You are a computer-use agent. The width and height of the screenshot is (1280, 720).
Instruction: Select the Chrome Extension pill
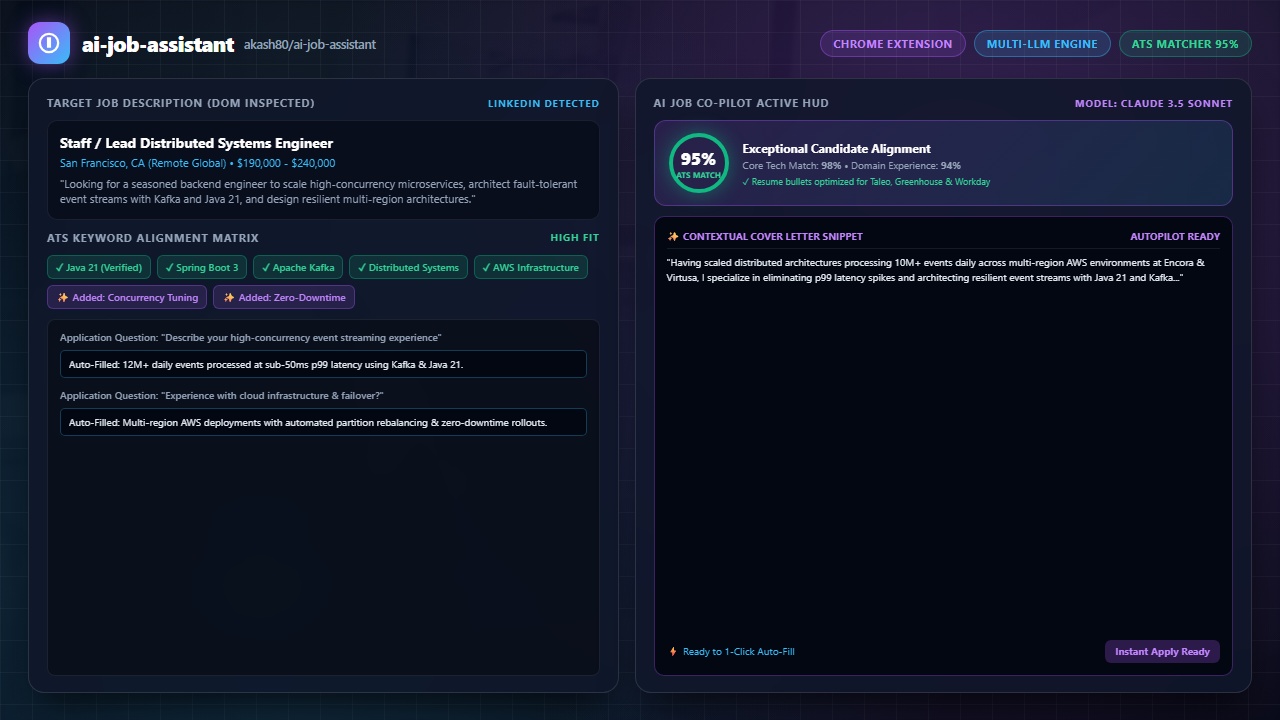(x=893, y=44)
